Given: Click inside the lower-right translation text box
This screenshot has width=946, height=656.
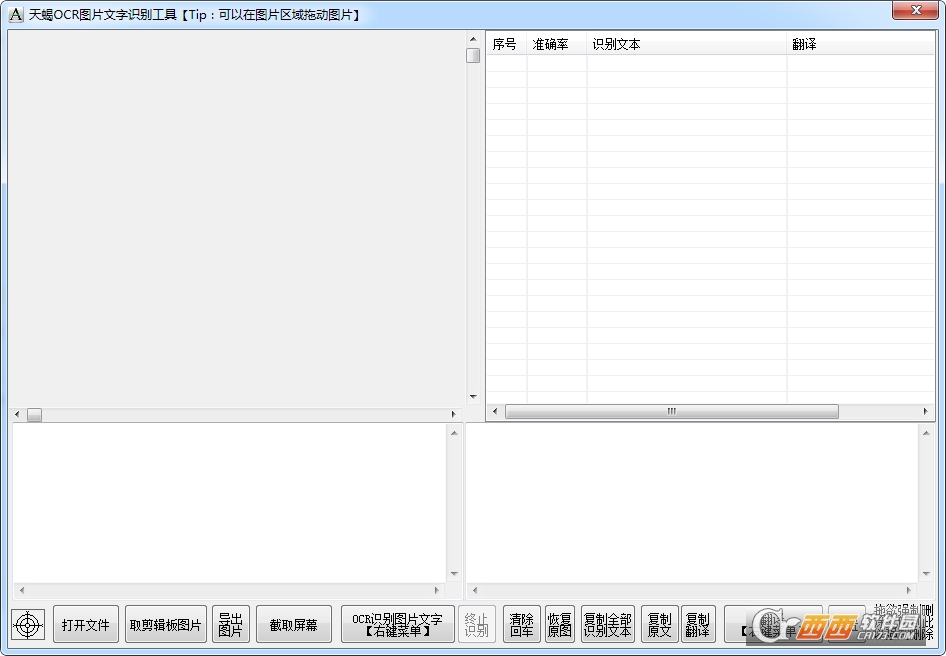Looking at the screenshot, I should [x=690, y=502].
